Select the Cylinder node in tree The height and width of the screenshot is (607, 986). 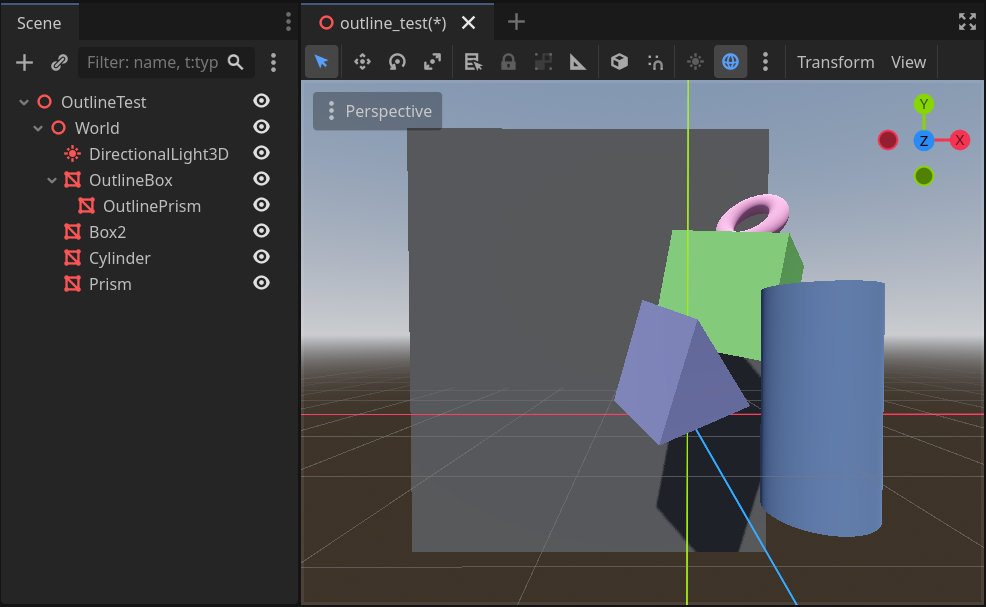119,259
